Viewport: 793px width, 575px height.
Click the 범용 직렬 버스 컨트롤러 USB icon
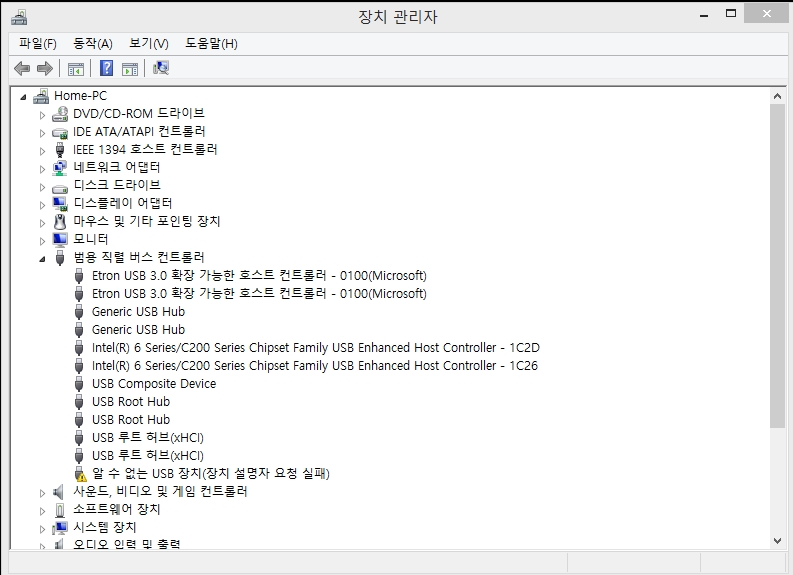coord(60,257)
